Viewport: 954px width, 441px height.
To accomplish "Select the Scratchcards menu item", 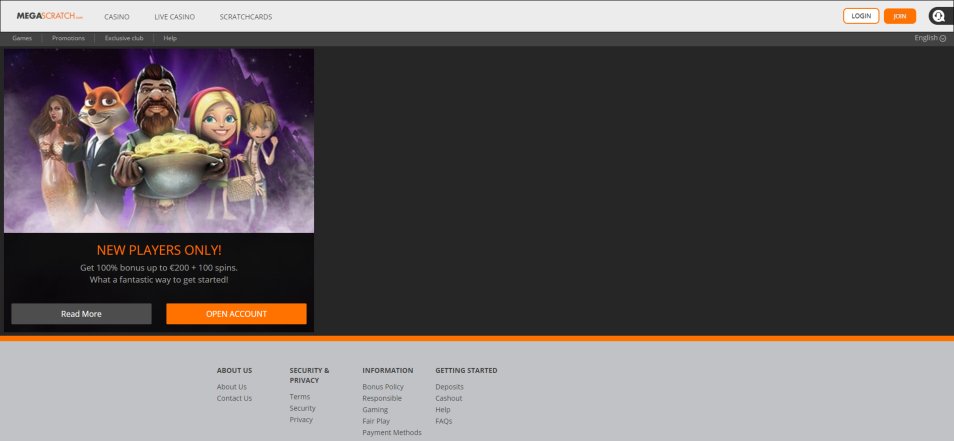I will (x=246, y=17).
